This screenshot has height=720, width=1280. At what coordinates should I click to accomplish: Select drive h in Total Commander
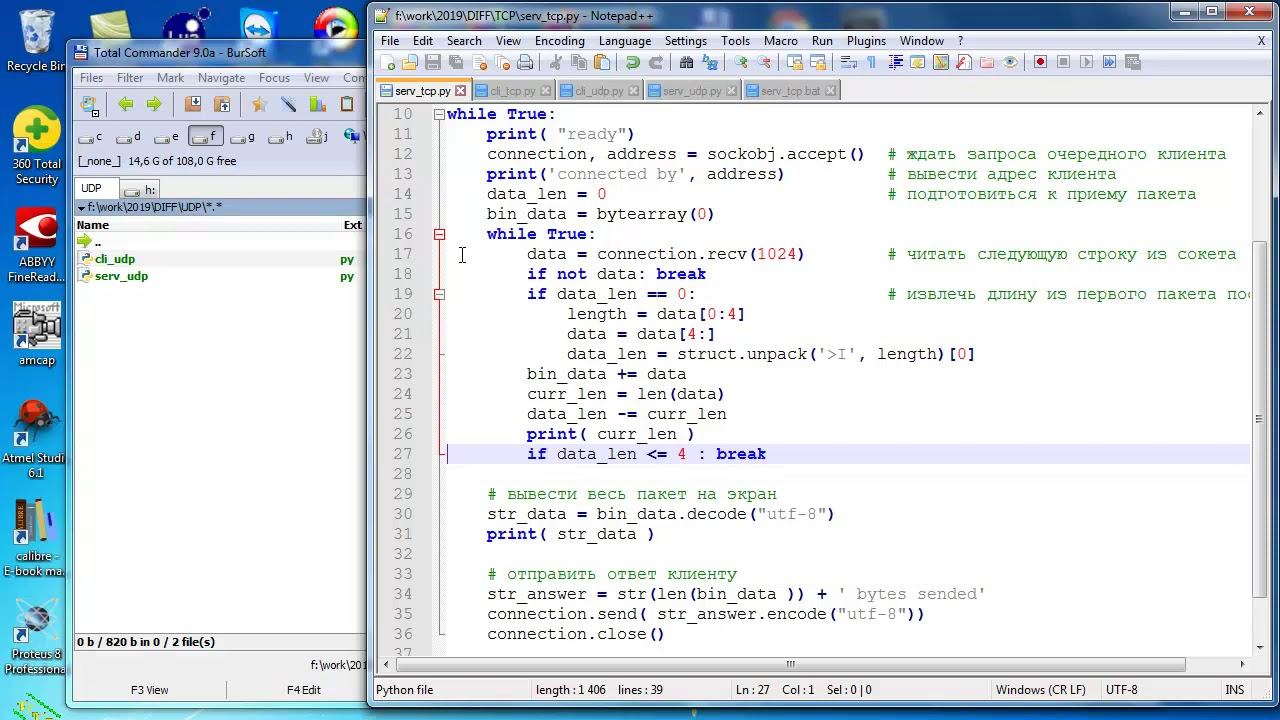tap(281, 137)
